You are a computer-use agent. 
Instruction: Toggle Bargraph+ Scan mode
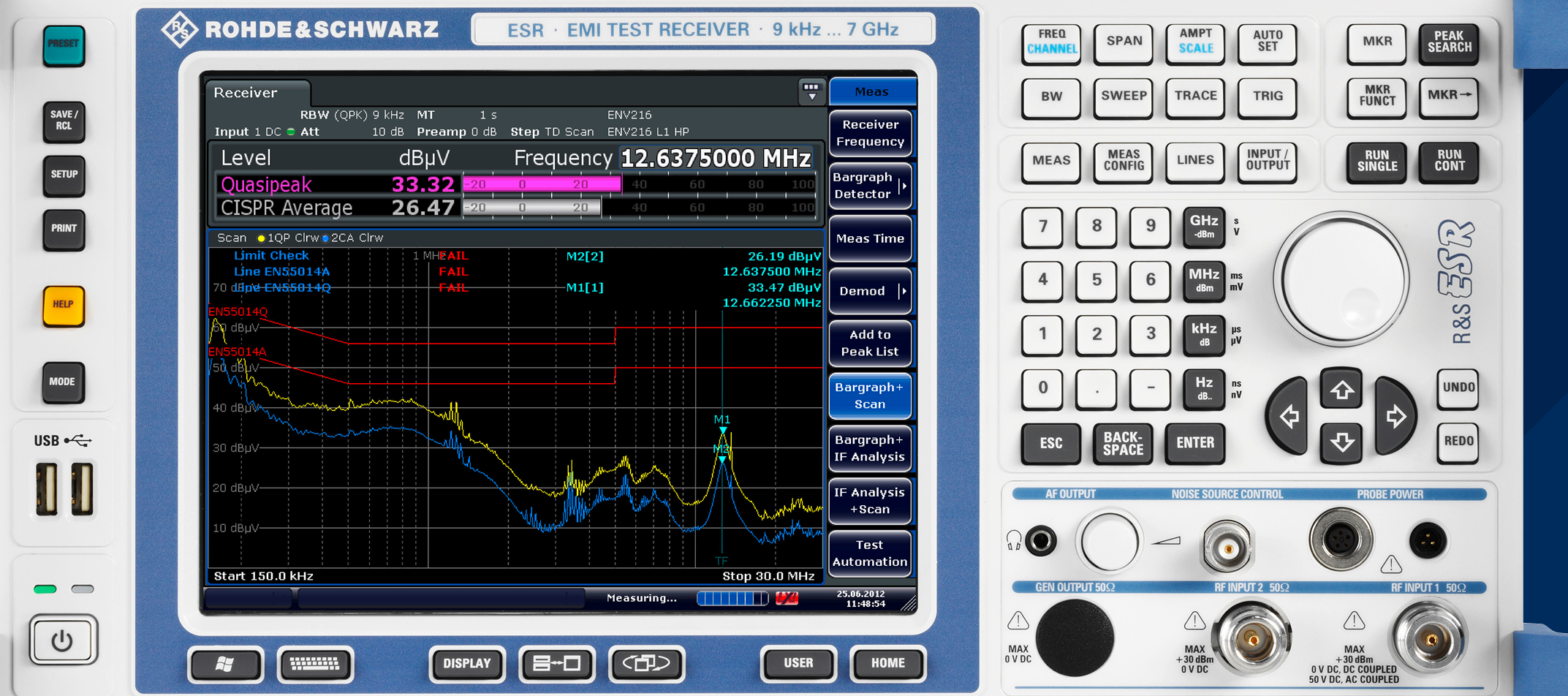870,396
